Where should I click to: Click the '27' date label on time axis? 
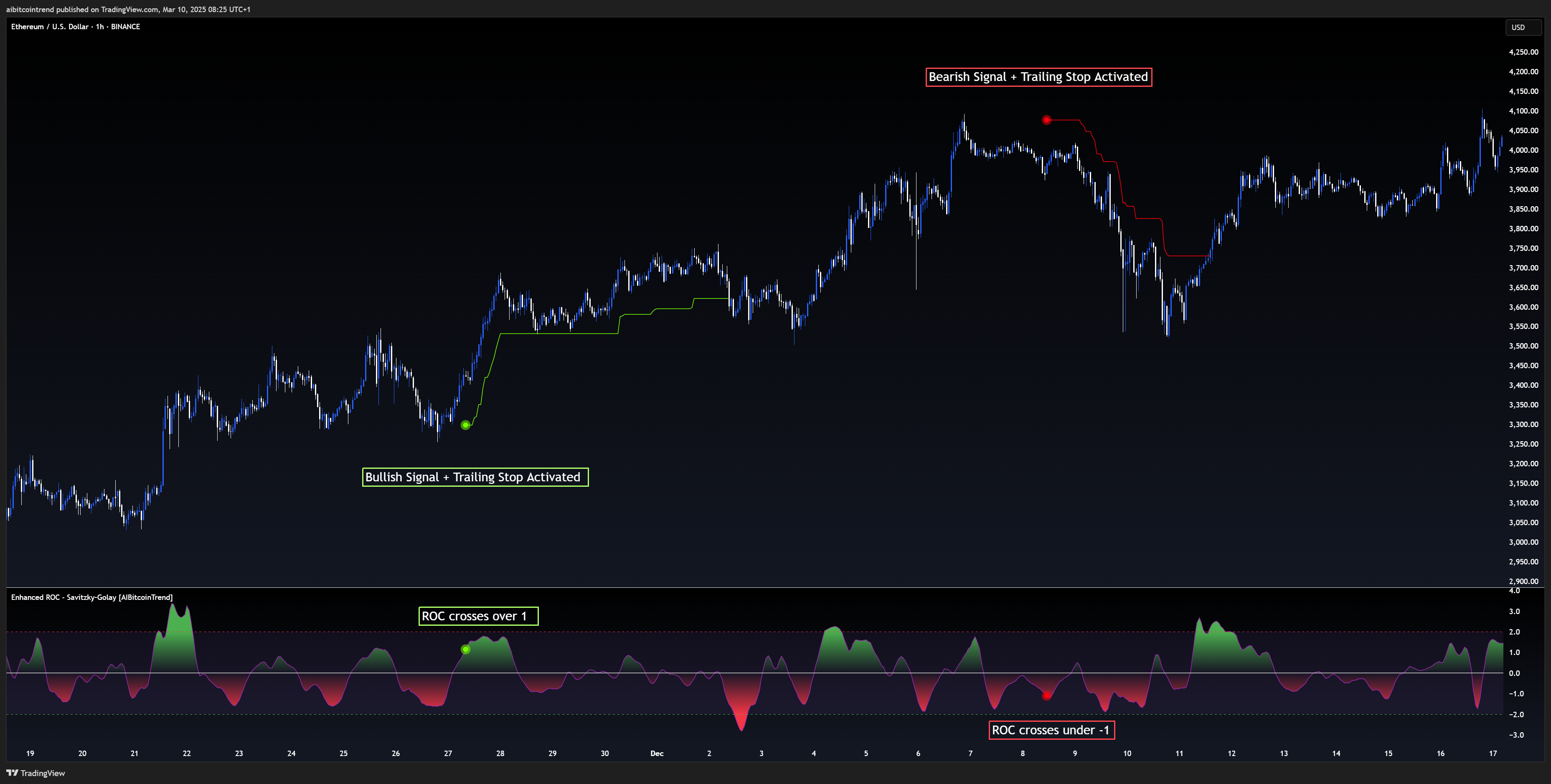pos(448,753)
